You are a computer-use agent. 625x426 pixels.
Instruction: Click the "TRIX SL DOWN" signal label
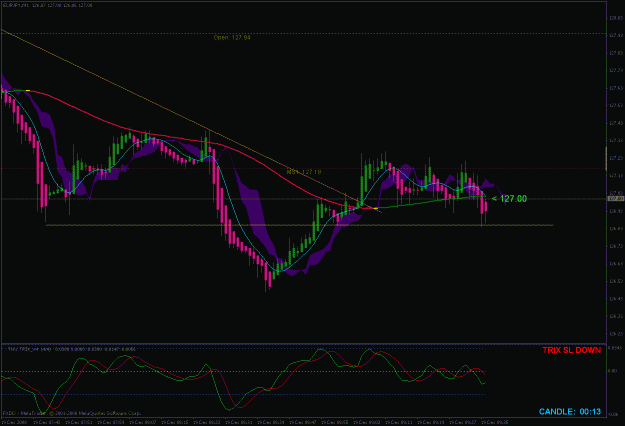pyautogui.click(x=571, y=350)
